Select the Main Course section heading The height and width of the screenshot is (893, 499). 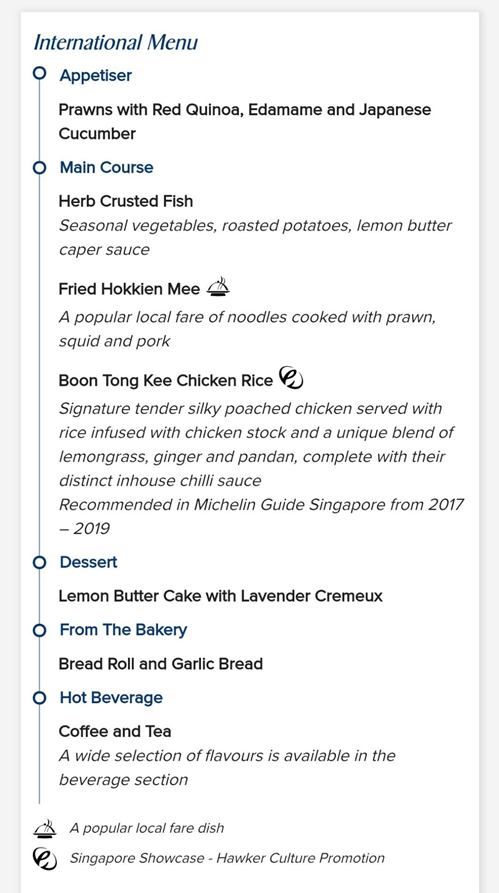[x=107, y=167]
